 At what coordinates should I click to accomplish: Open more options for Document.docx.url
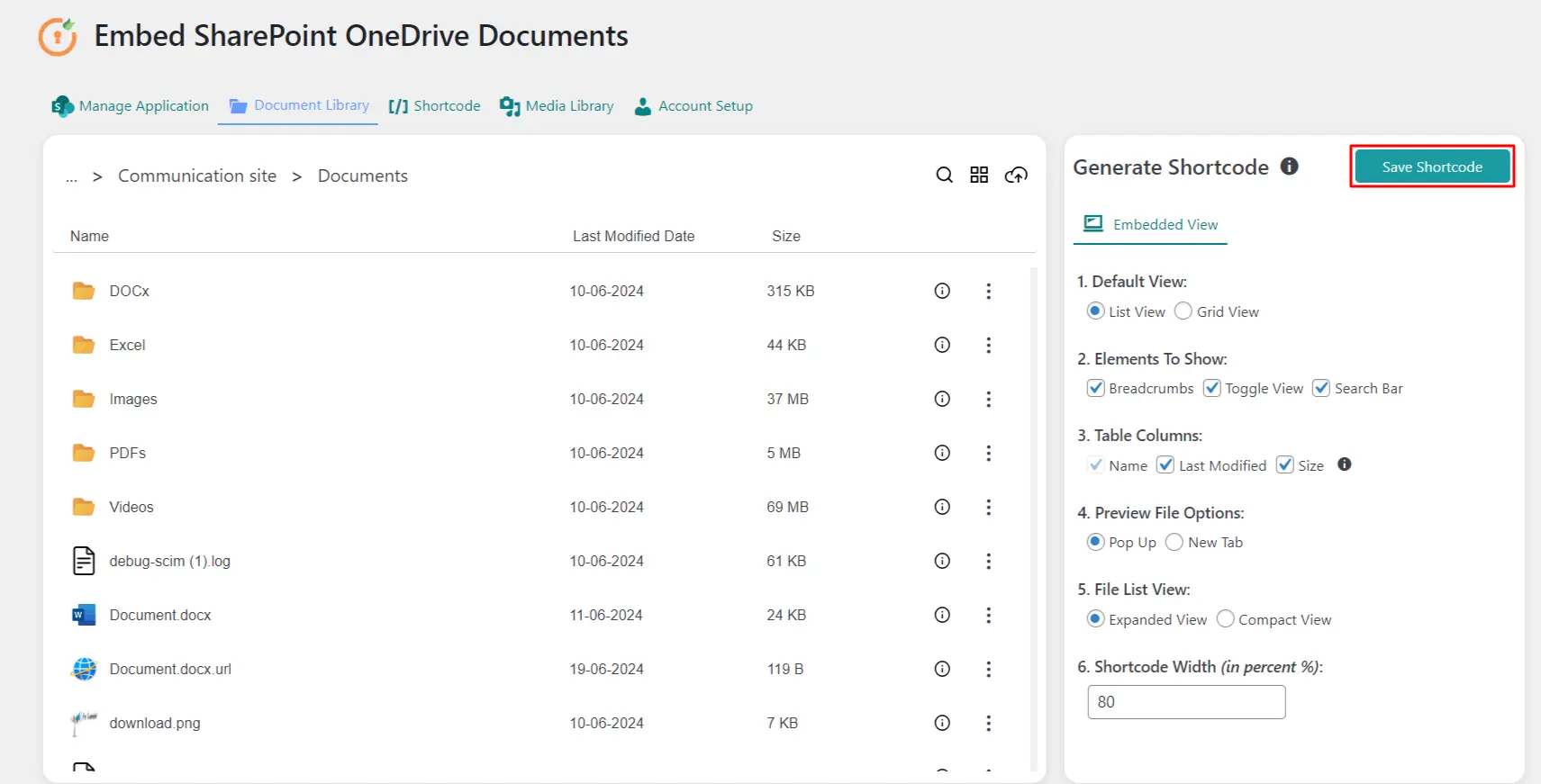click(x=988, y=669)
